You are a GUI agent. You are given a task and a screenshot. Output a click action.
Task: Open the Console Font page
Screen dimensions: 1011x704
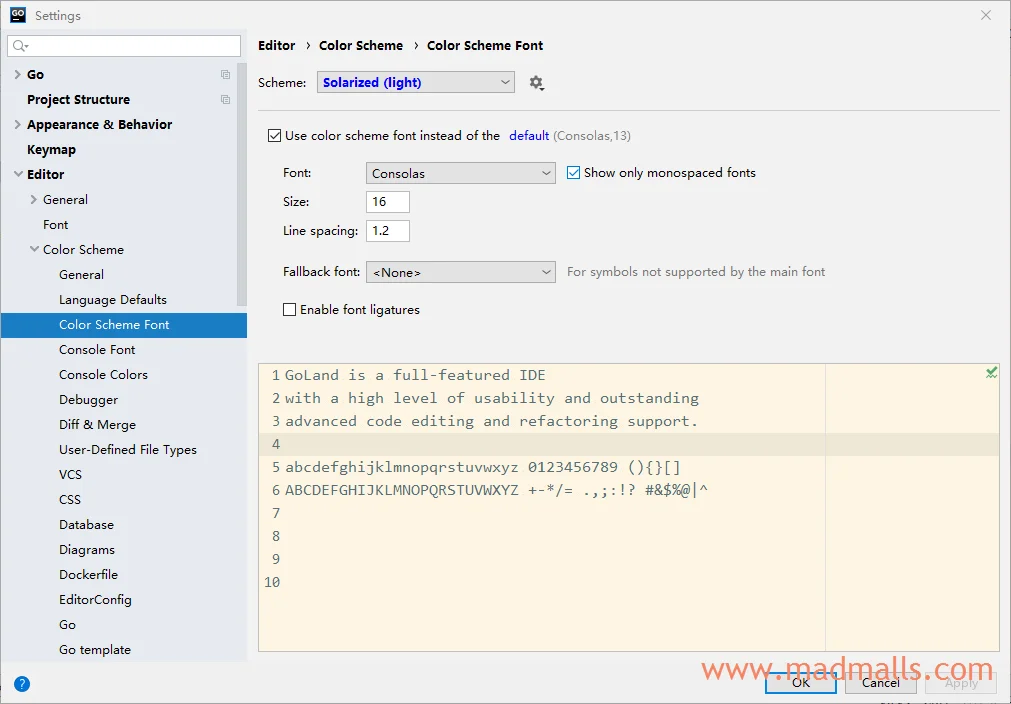tap(97, 349)
